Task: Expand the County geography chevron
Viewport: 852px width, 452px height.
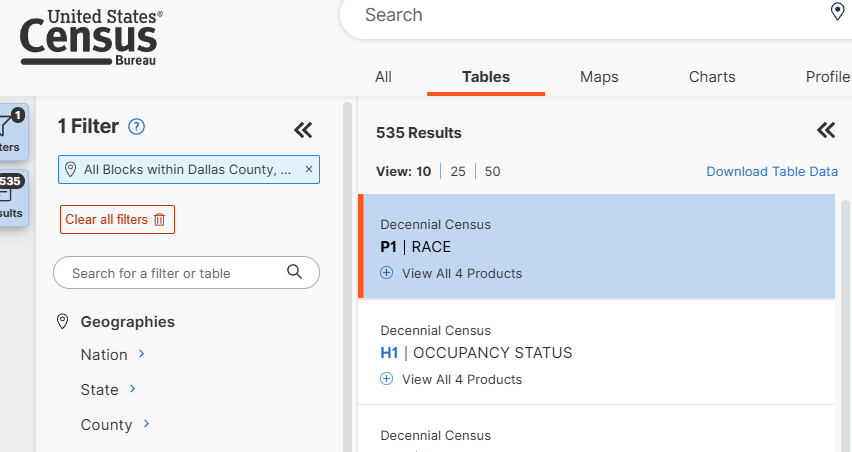Action: (146, 424)
